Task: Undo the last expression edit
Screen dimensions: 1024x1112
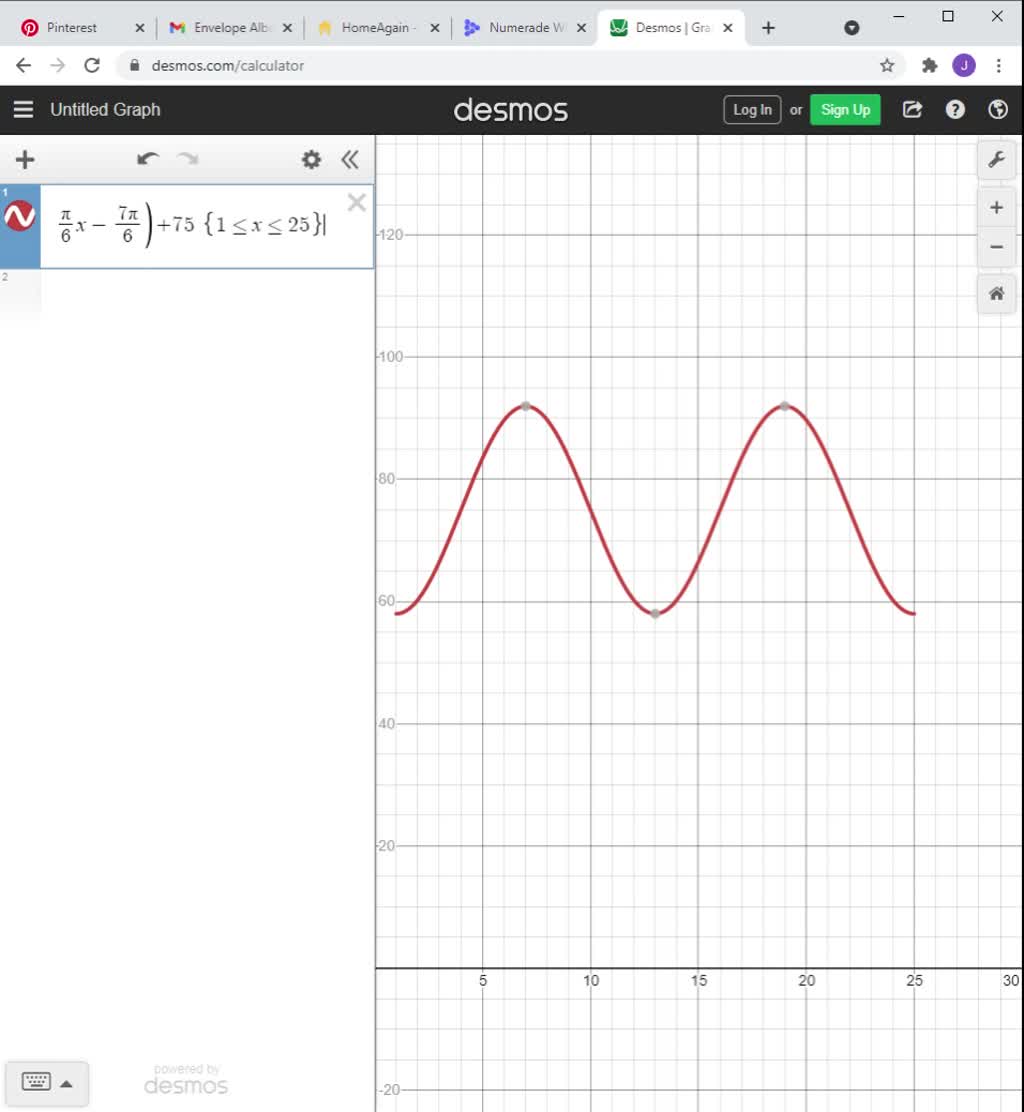Action: pyautogui.click(x=148, y=160)
